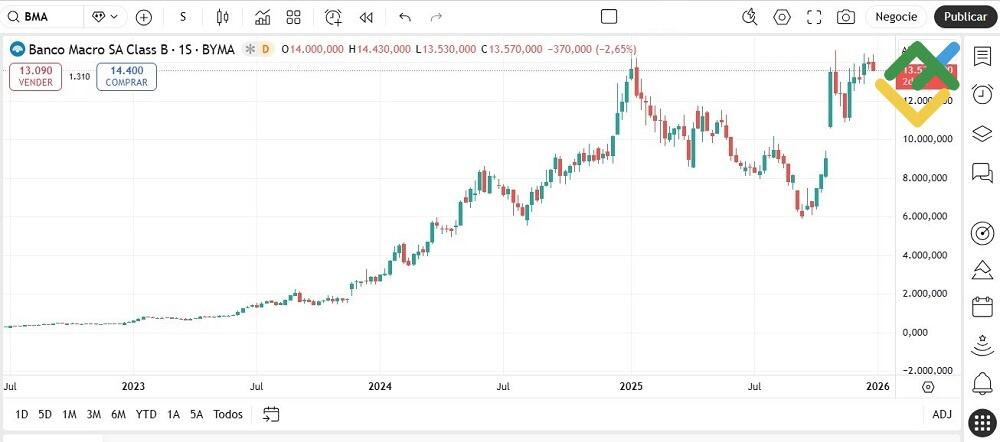Undo the last chart action

click(405, 17)
